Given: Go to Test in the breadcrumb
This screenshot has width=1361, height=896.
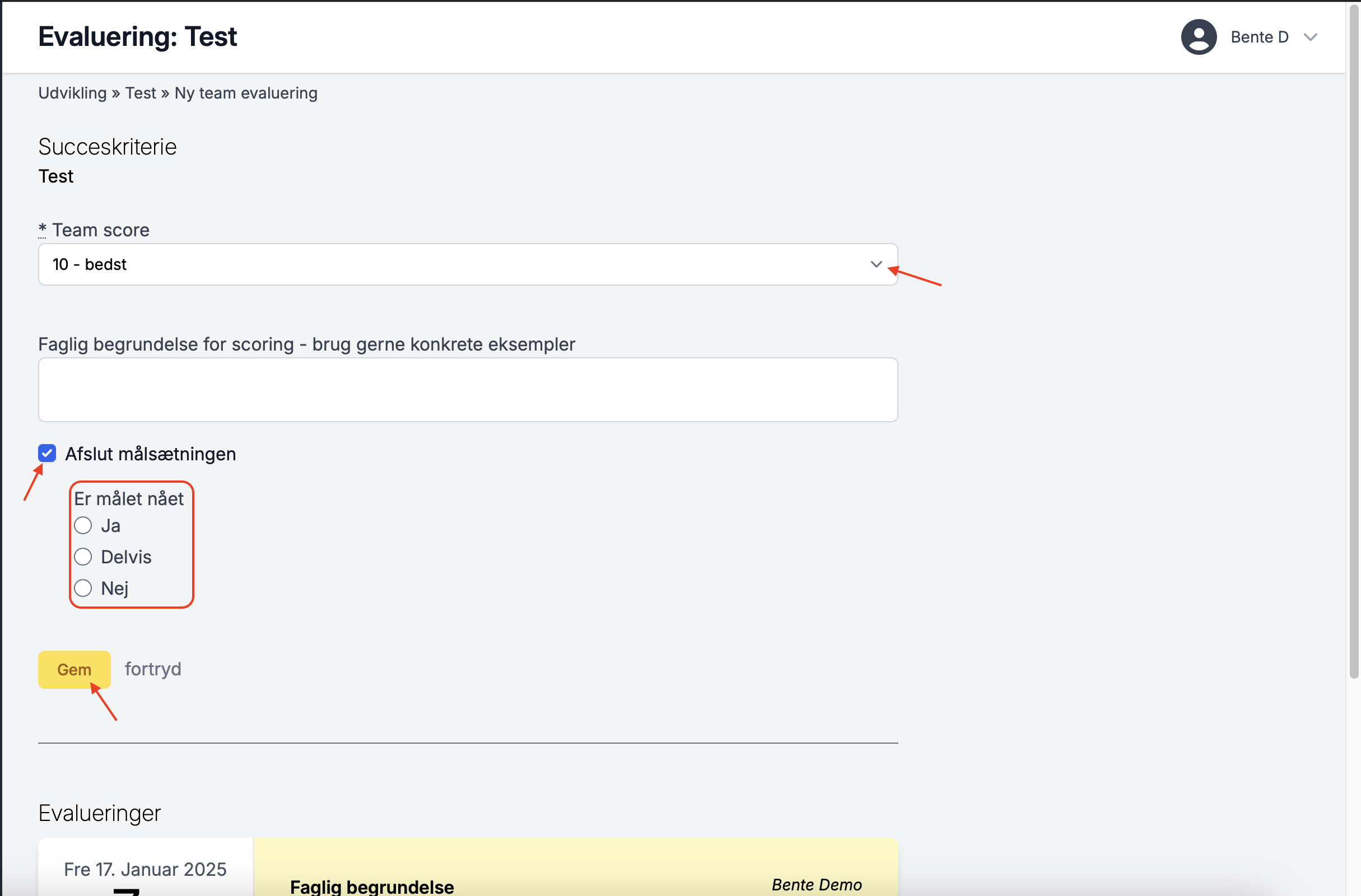Looking at the screenshot, I should coord(141,93).
